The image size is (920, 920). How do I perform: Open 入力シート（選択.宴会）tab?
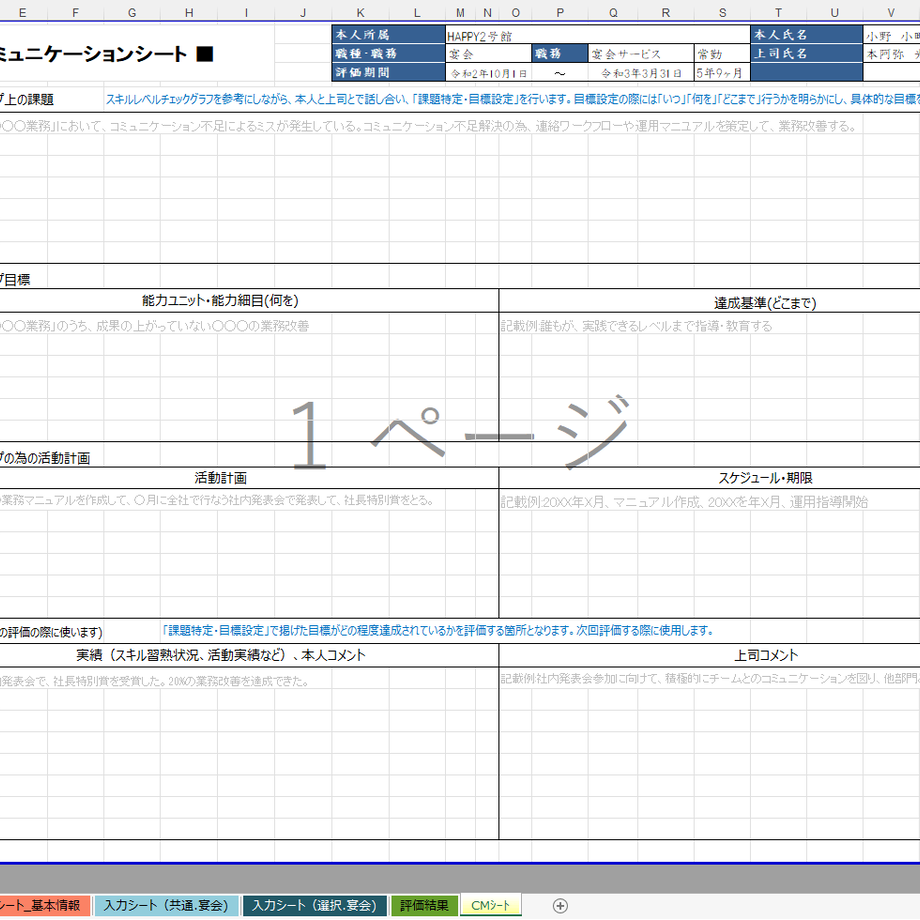(314, 905)
